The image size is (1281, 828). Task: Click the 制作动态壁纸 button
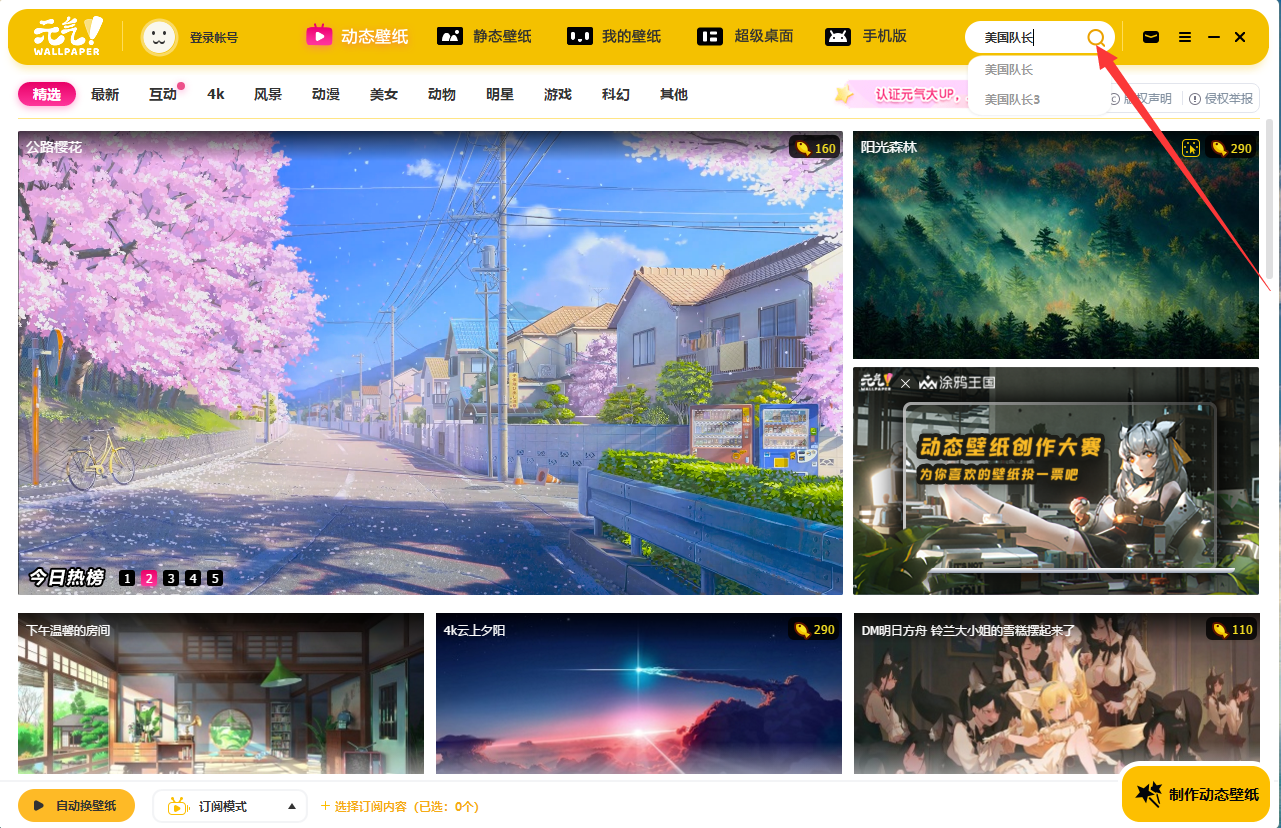(1196, 794)
